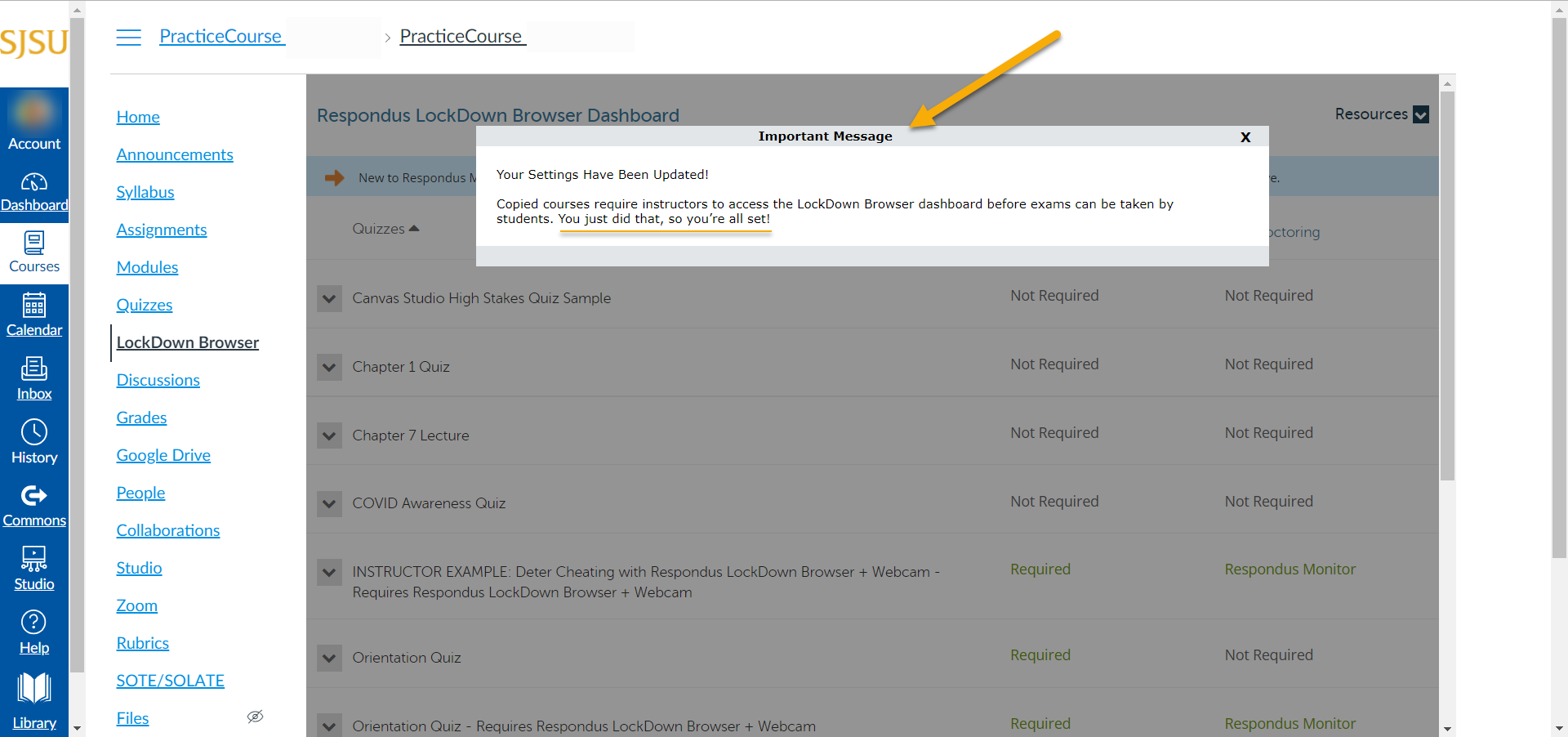Open Grades in course menu
The image size is (1568, 737).
pyautogui.click(x=141, y=418)
